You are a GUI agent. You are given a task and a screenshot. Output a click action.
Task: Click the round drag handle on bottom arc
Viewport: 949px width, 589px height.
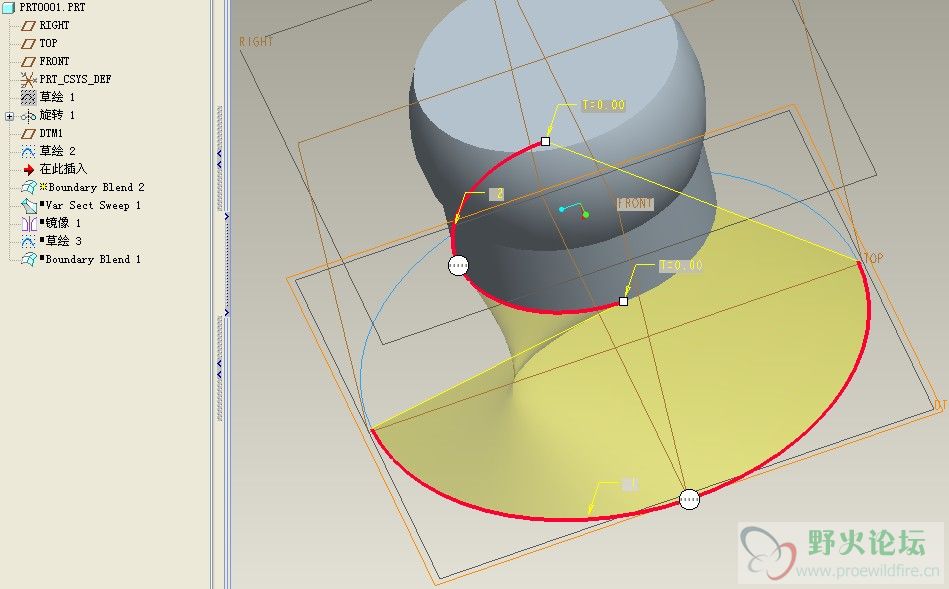(689, 499)
